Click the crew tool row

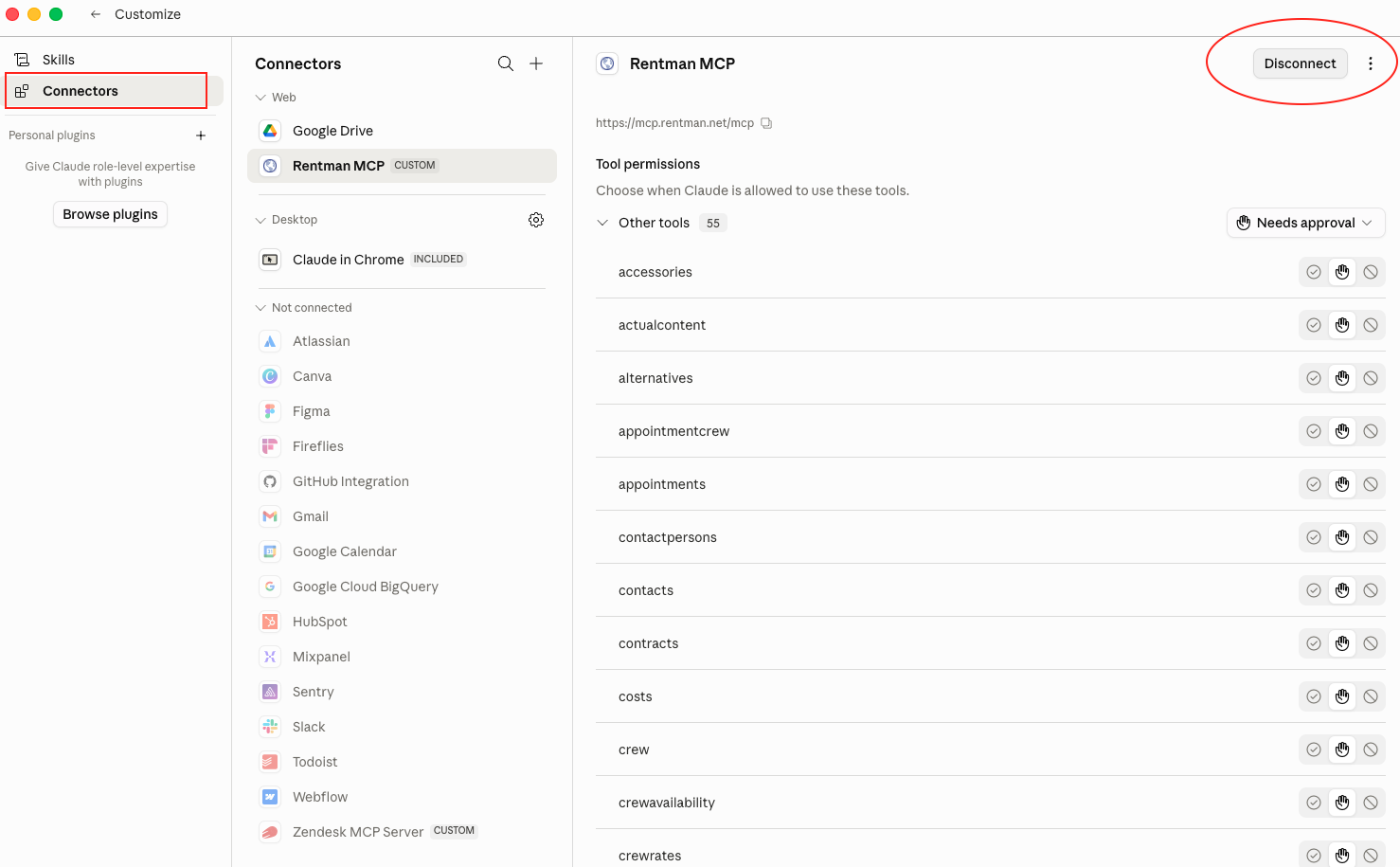991,750
